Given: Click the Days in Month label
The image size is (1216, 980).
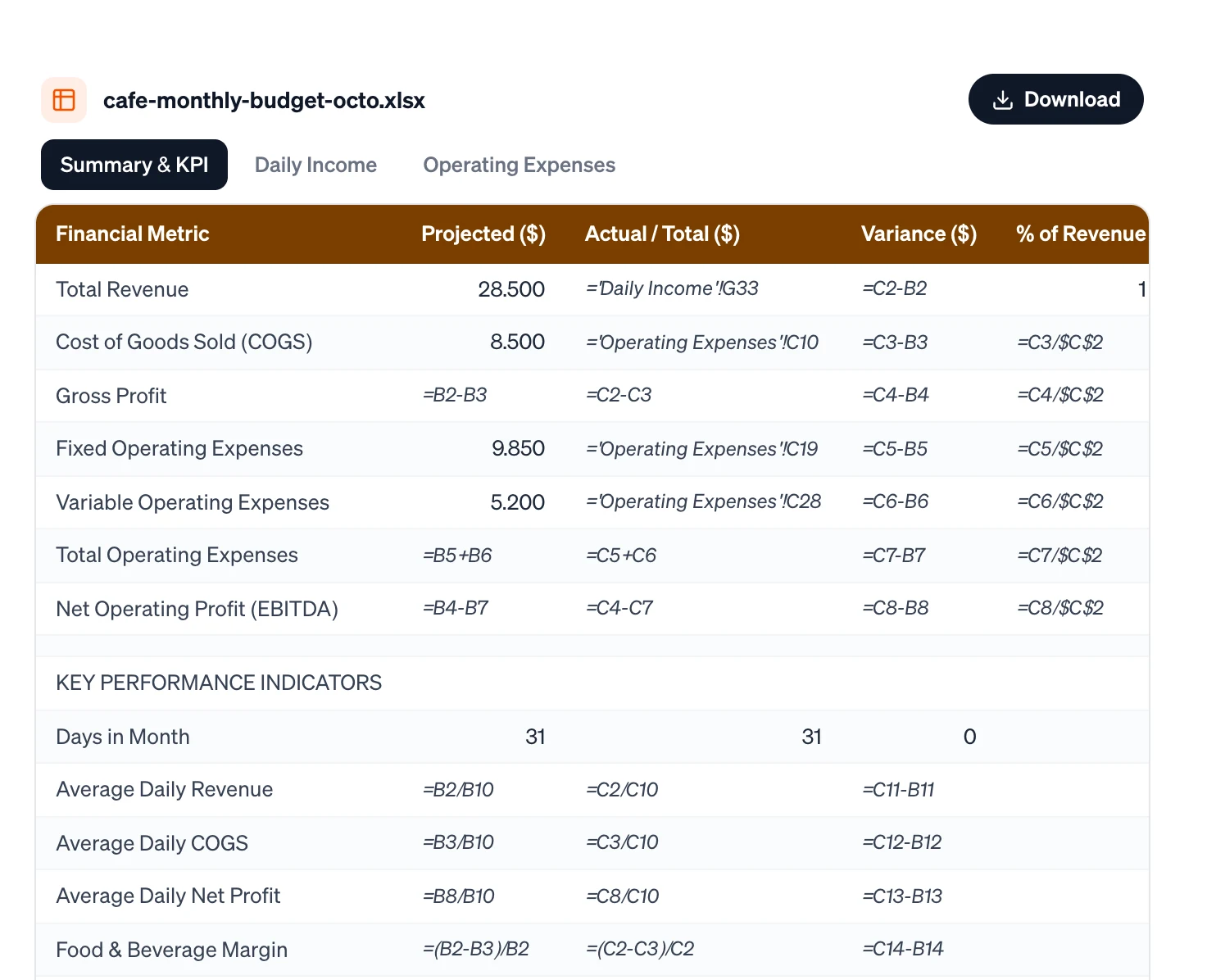Looking at the screenshot, I should pos(122,737).
